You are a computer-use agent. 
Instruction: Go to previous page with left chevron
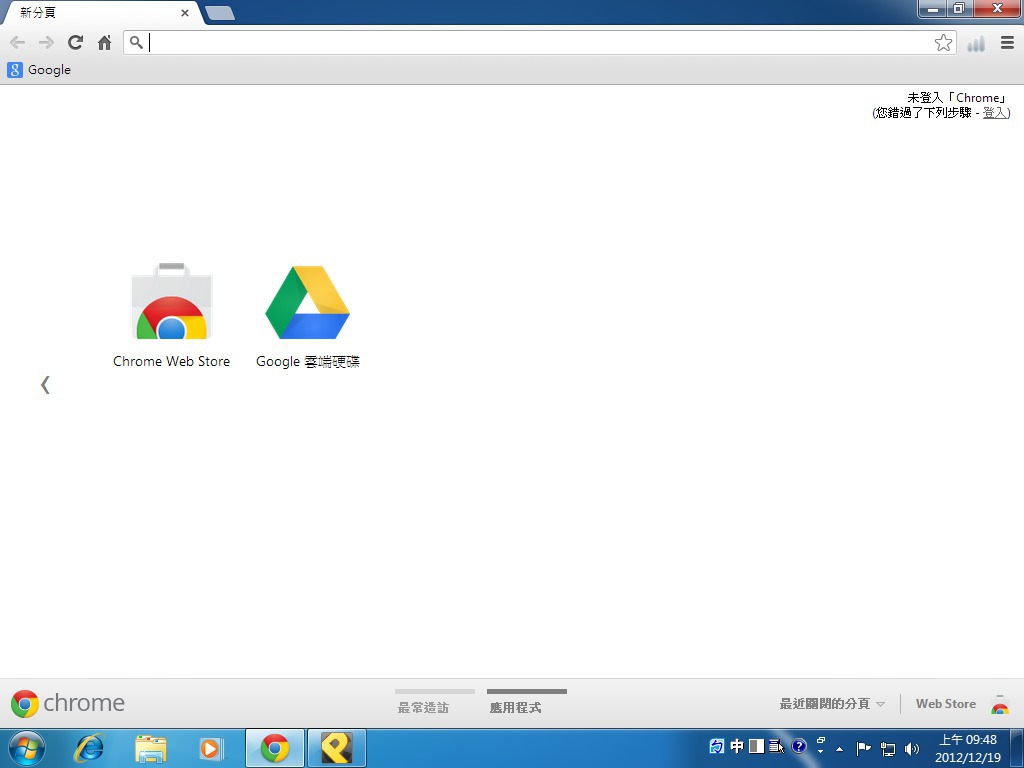click(x=45, y=385)
